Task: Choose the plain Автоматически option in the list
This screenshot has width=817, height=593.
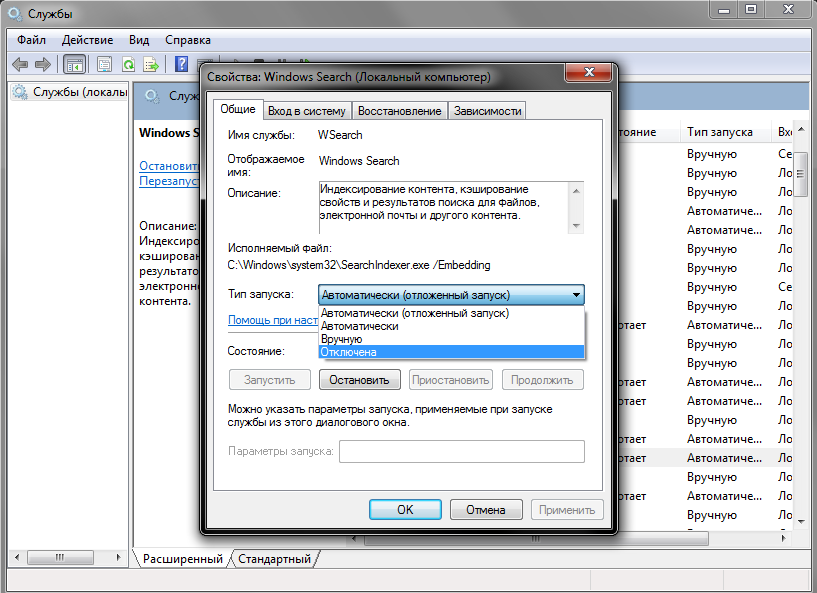Action: click(451, 326)
